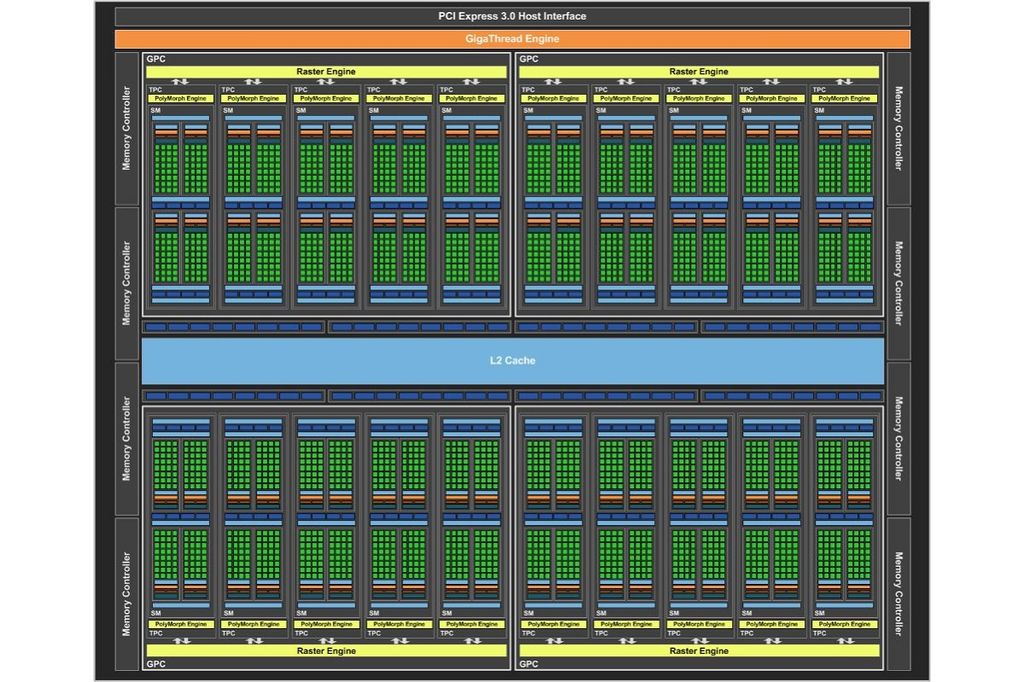Switch to the top-right GPC tab
Screen dimensions: 1024x682
(525, 58)
